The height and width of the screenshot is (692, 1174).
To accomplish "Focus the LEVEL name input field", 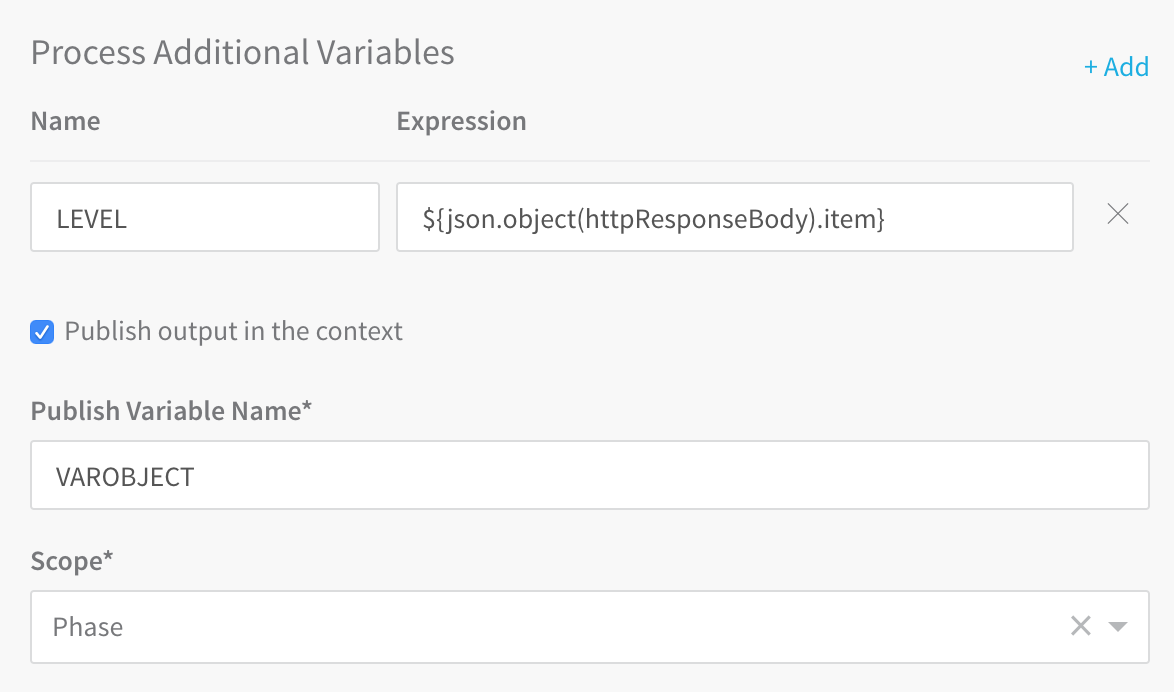I will 204,217.
